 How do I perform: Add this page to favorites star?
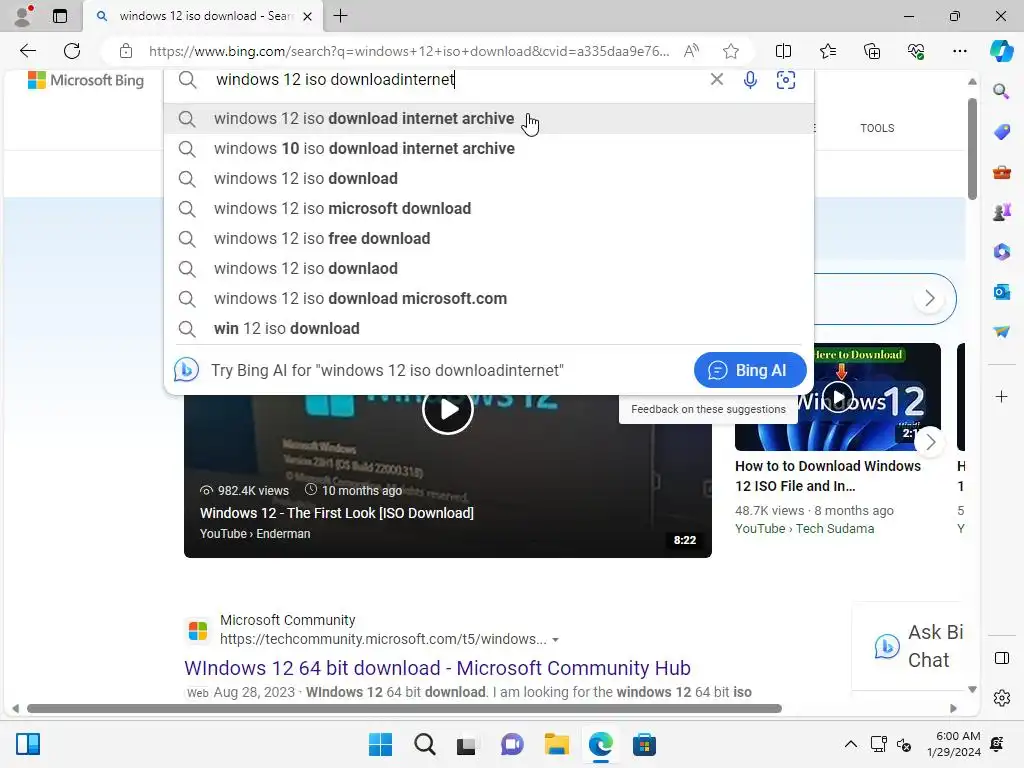click(x=731, y=51)
